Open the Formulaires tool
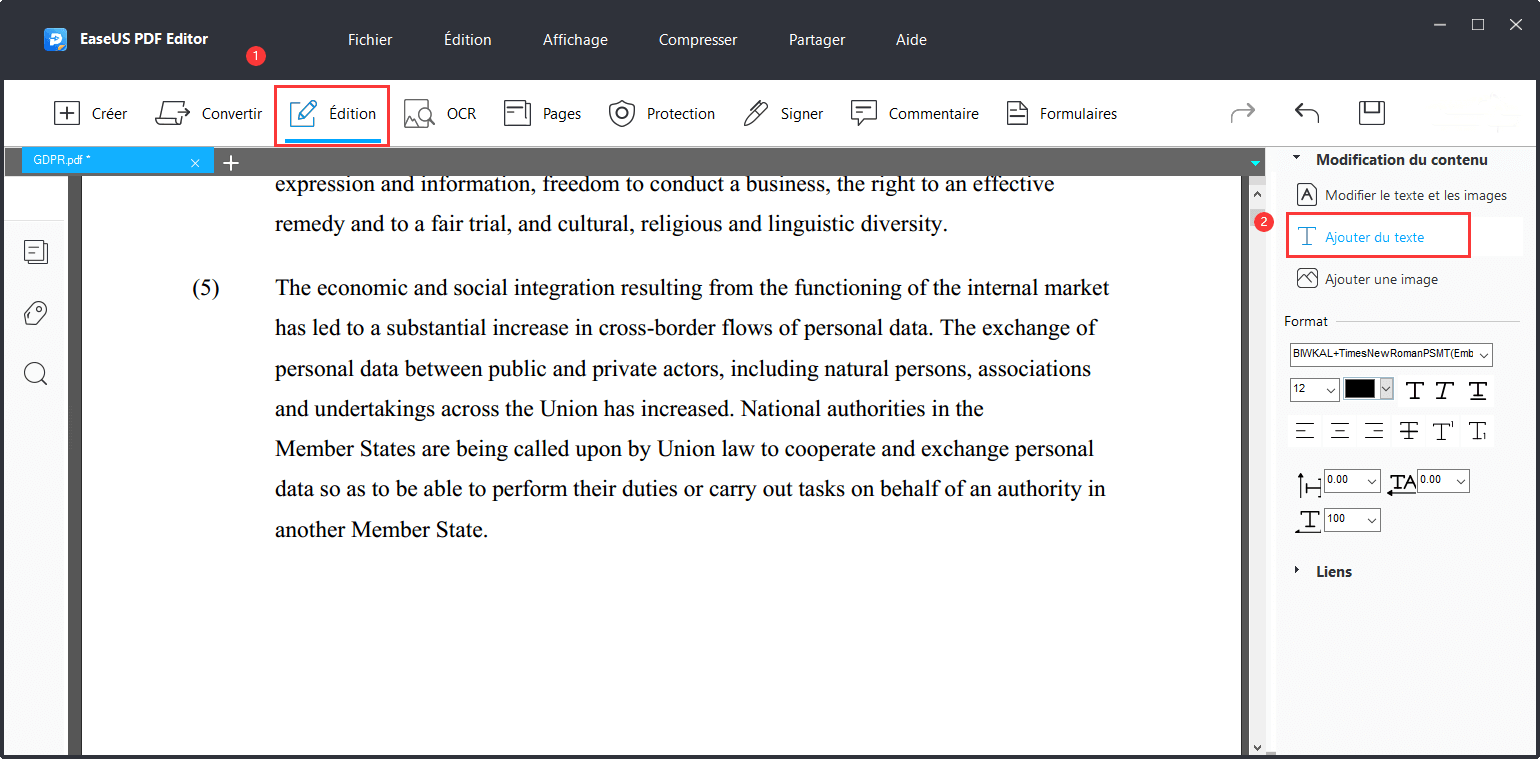Viewport: 1540px width, 759px height. [1061, 114]
